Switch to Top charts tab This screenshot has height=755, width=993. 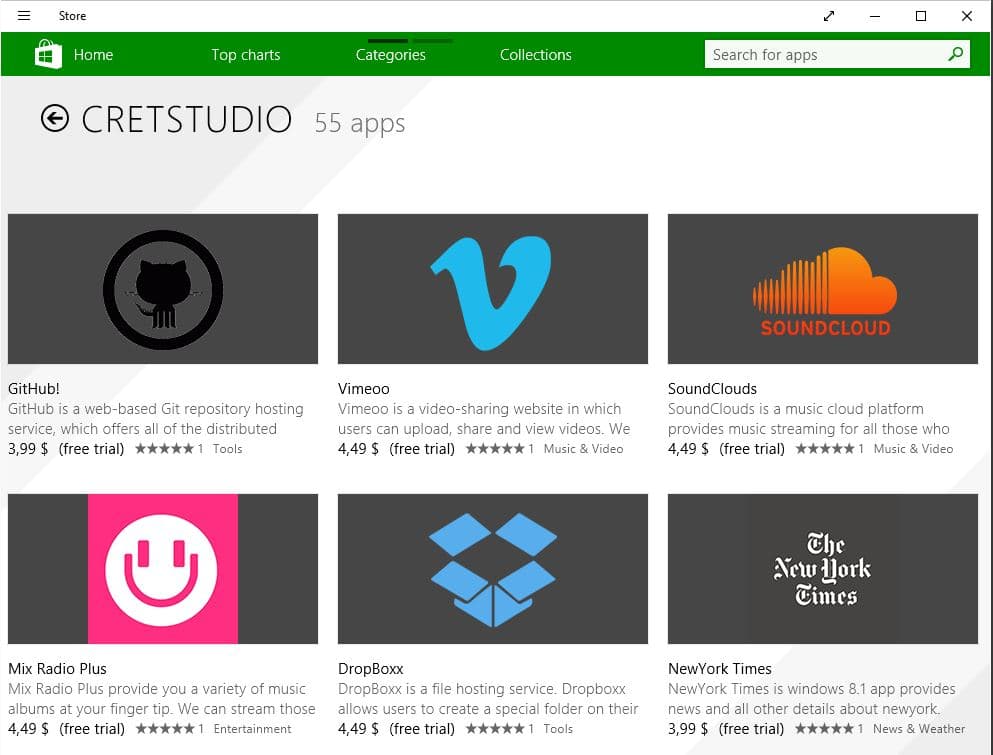[245, 55]
